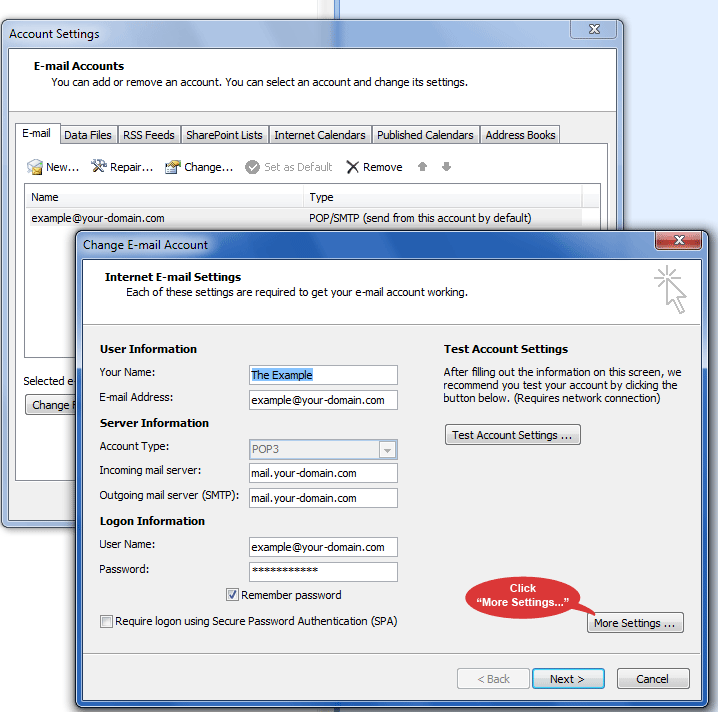Image resolution: width=718 pixels, height=712 pixels.
Task: Click the Cancel button
Action: click(x=653, y=679)
